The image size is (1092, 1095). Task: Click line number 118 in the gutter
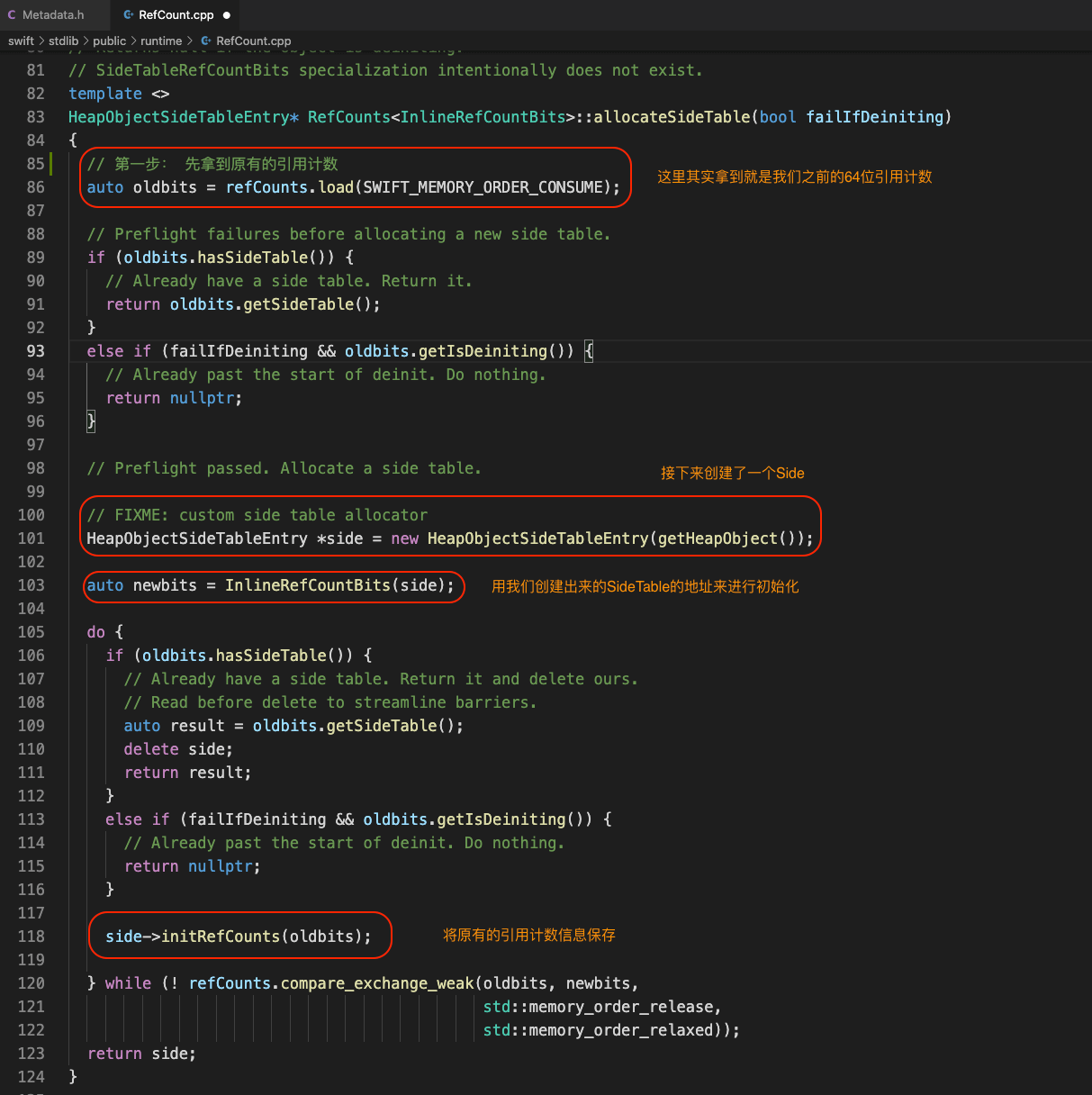point(32,937)
